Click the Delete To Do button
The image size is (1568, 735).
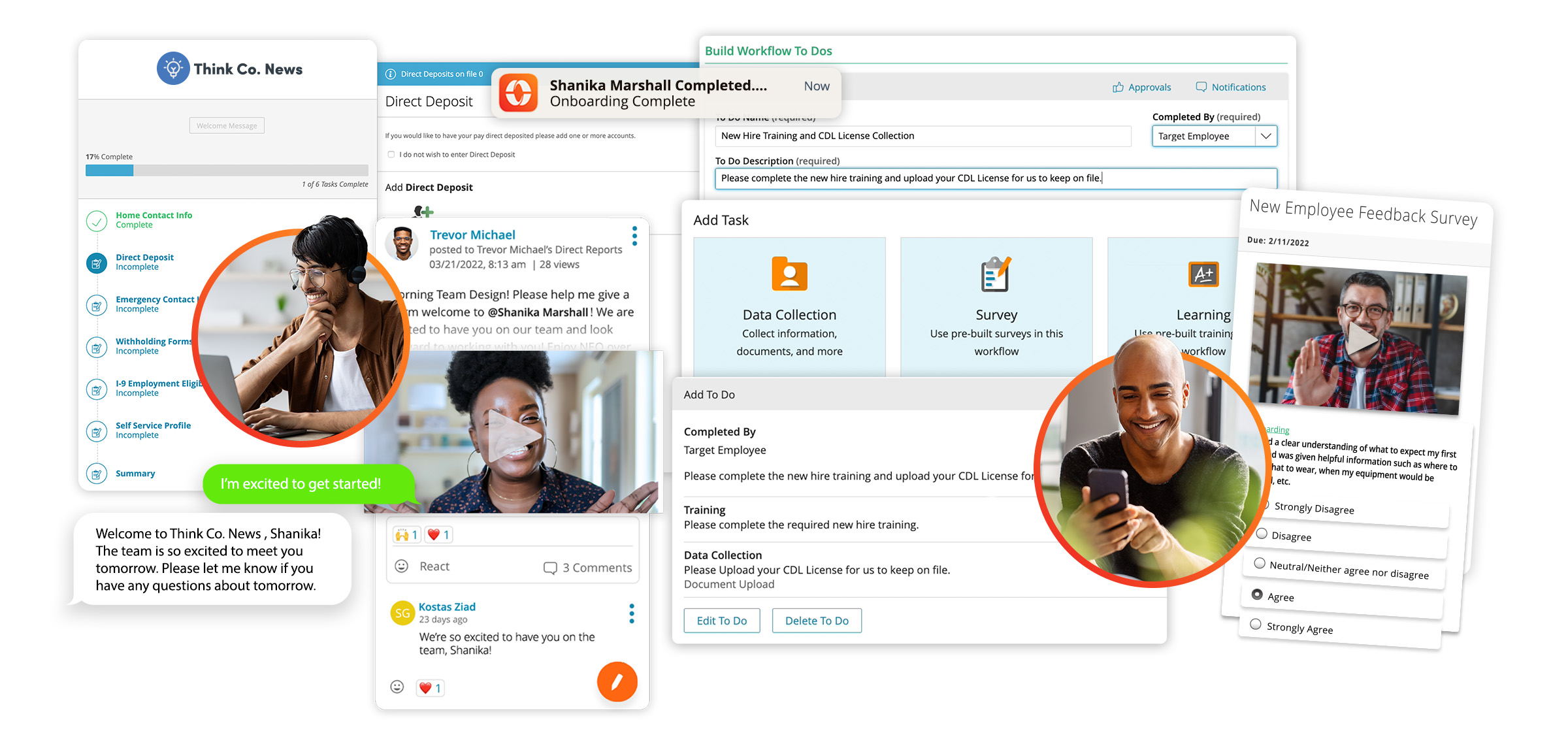(x=816, y=621)
